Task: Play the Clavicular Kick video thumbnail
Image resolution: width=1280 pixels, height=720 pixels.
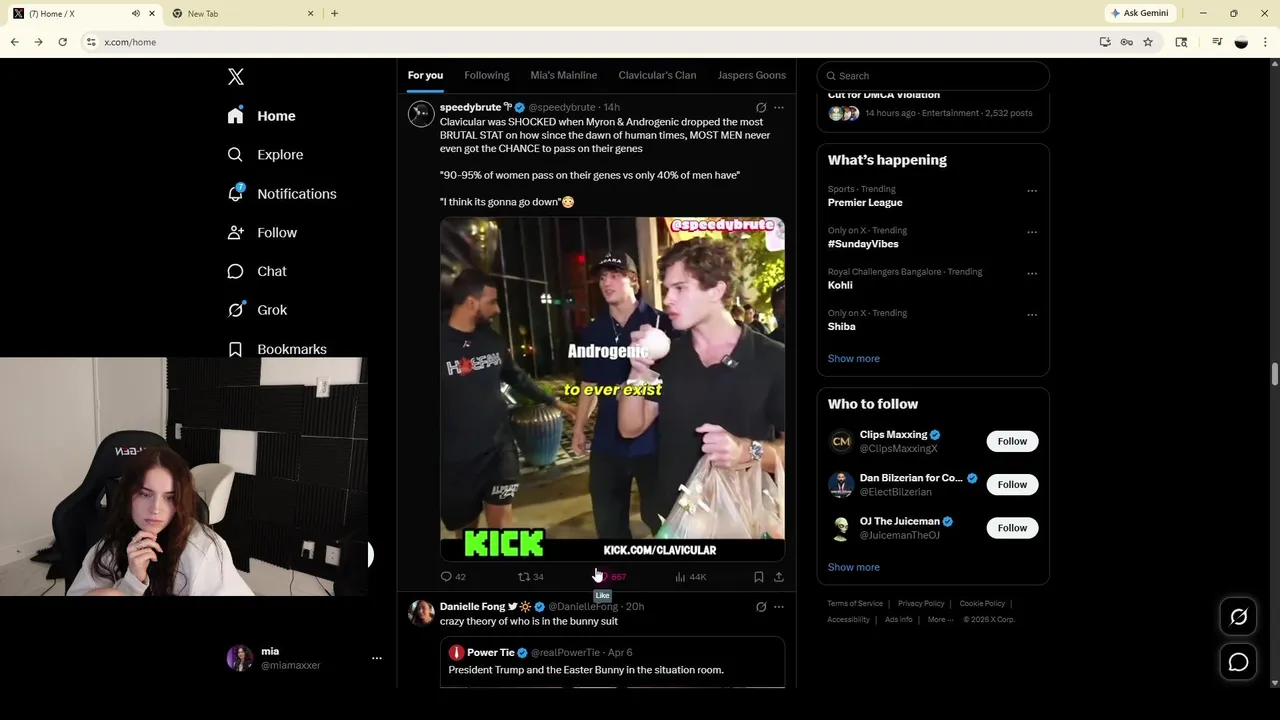Action: tap(612, 389)
